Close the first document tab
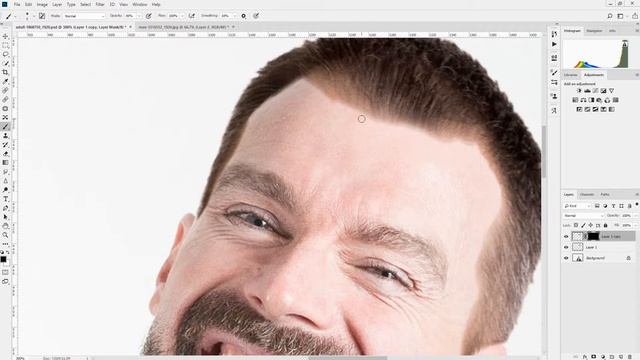 point(131,27)
